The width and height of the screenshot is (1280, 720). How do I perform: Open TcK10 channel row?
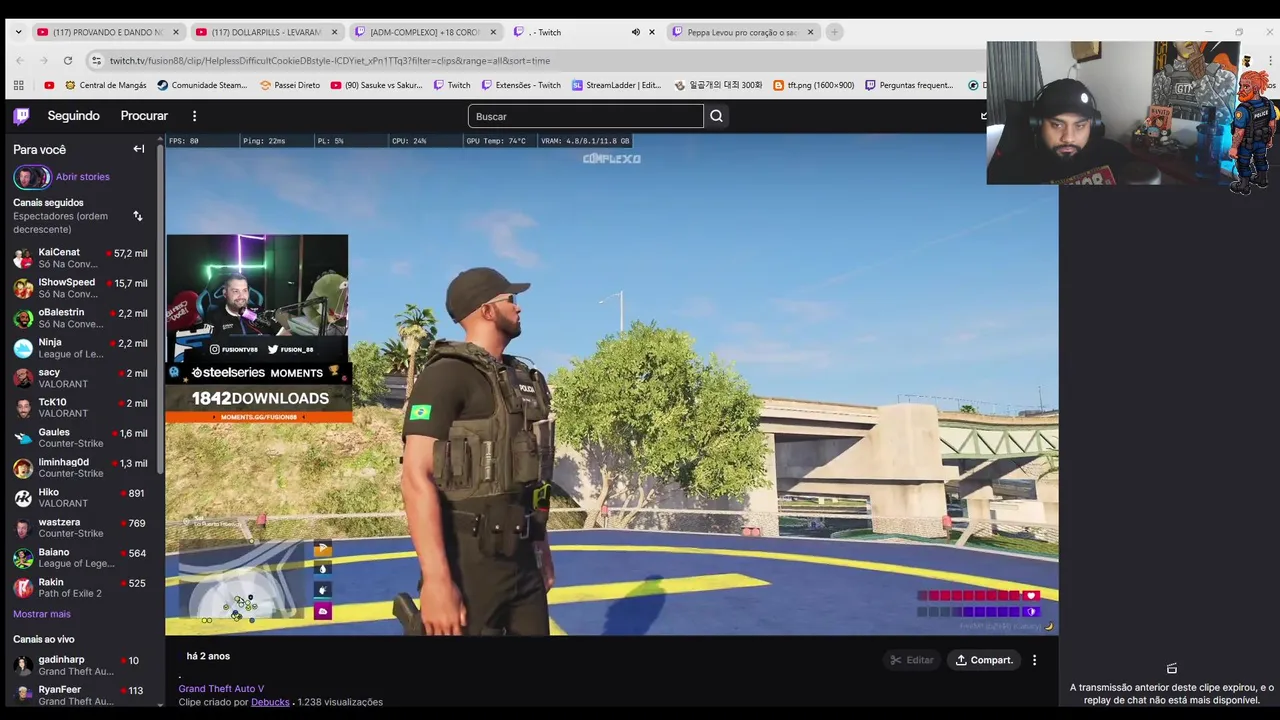(80, 408)
